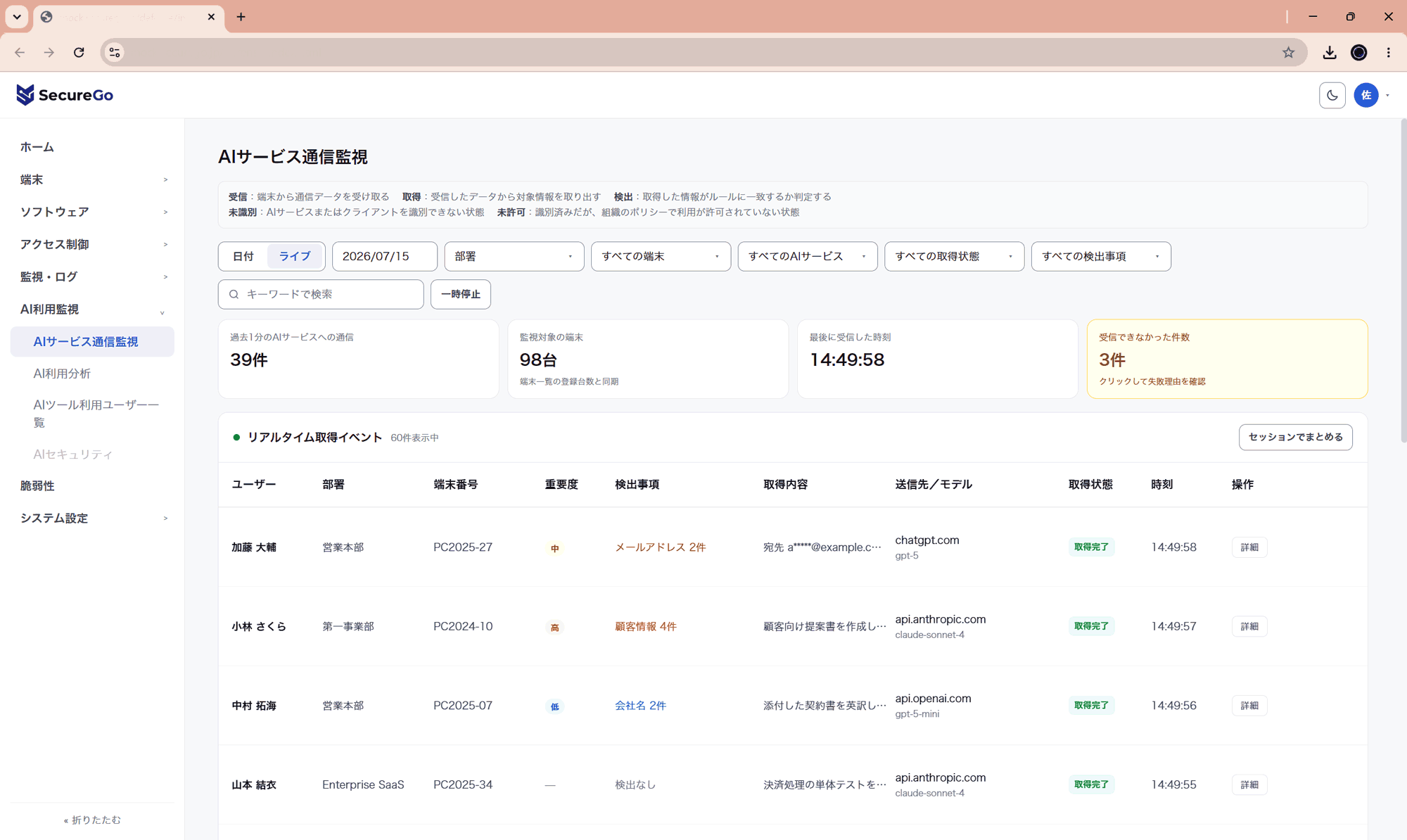Screen dimensions: 1407x840
Task: Open the 部署 filter dropdown
Action: (514, 256)
